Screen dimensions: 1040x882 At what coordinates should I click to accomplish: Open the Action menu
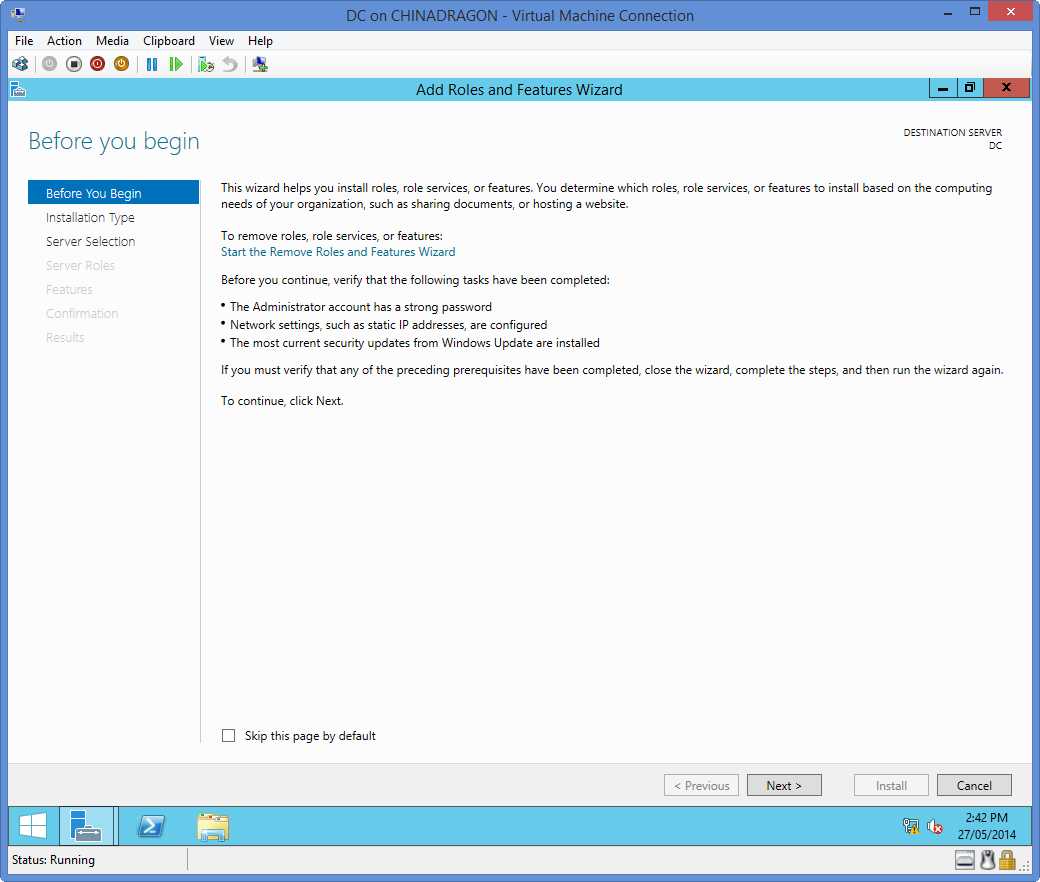click(64, 41)
